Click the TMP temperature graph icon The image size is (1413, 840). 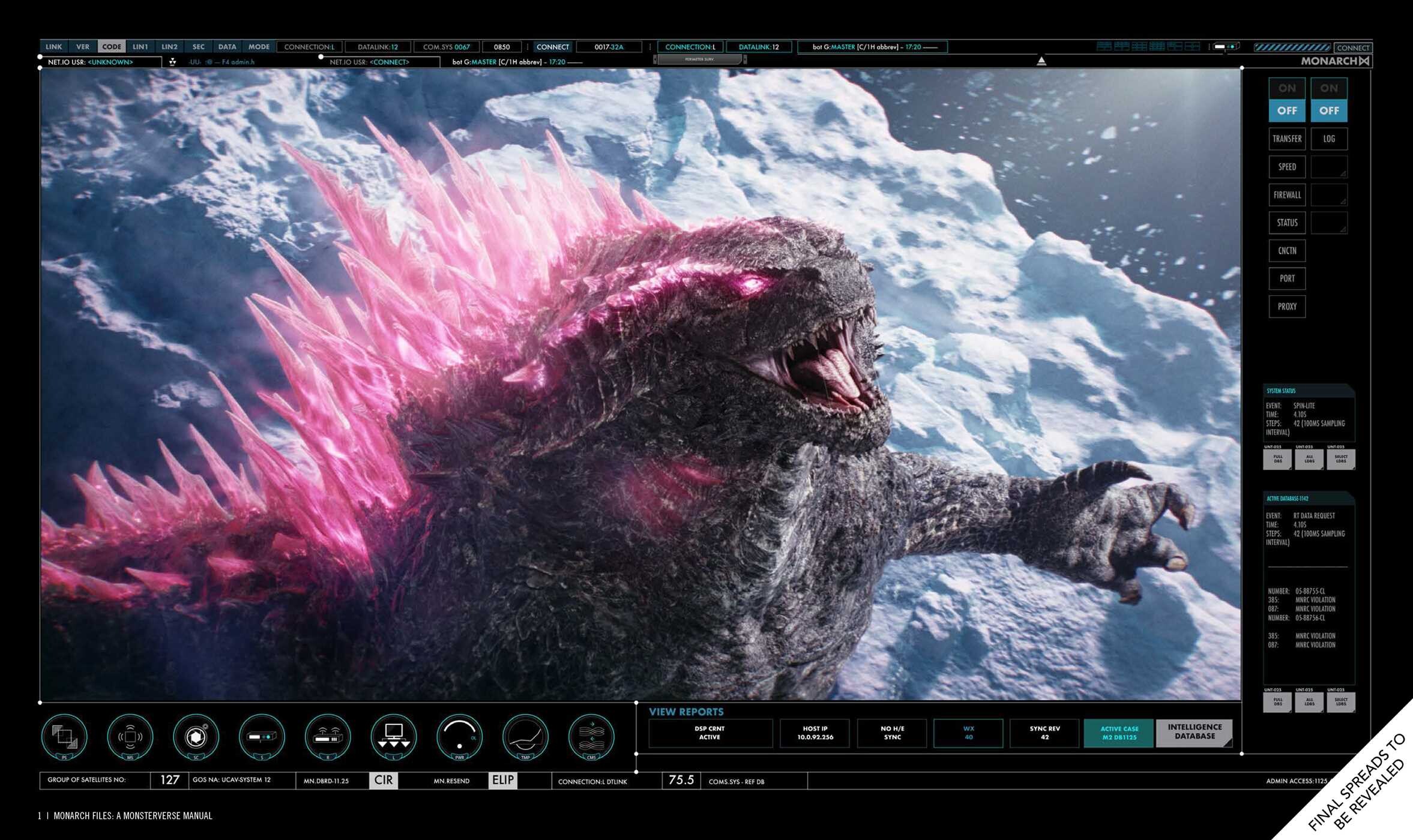coord(525,736)
